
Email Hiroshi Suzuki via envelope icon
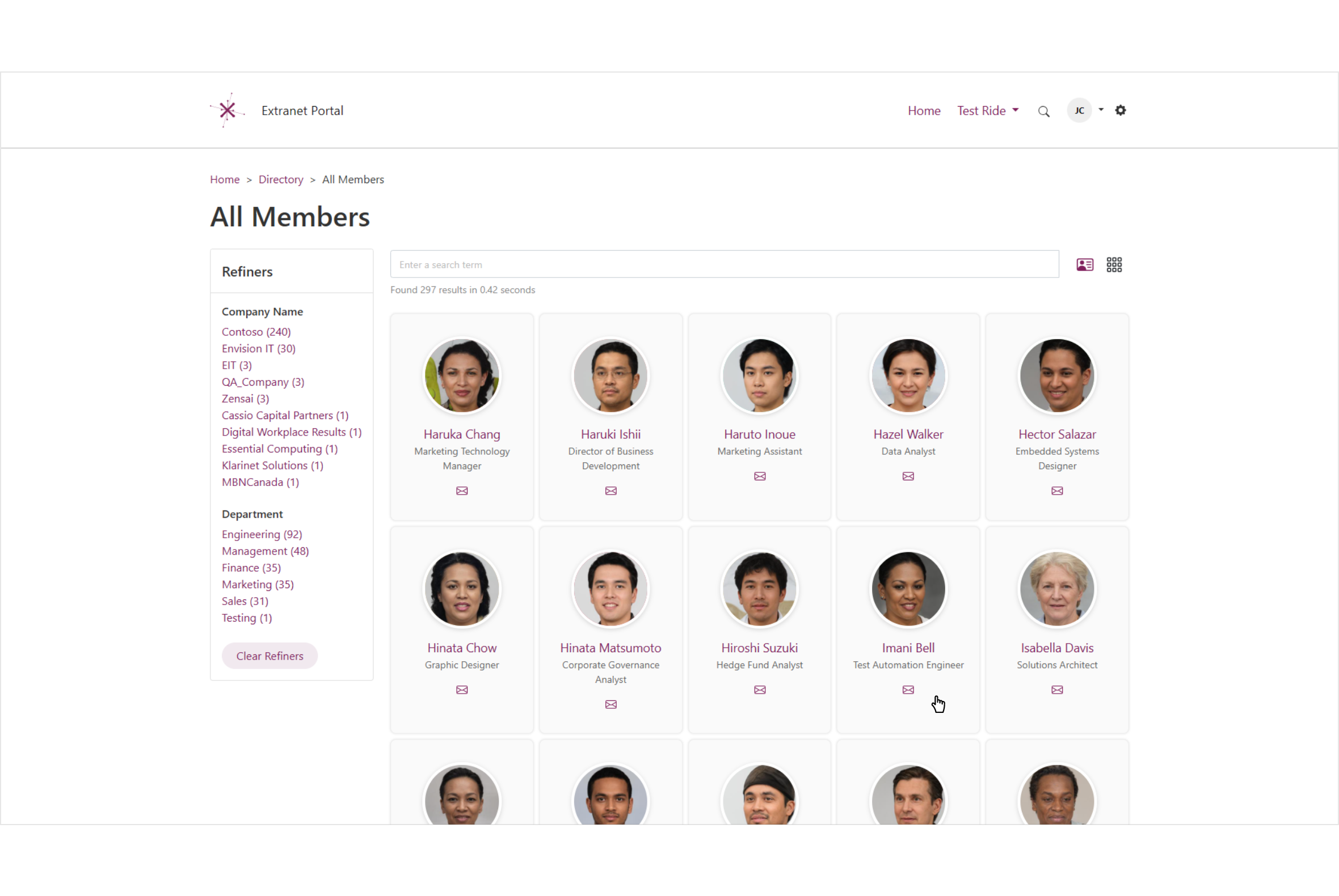[759, 690]
